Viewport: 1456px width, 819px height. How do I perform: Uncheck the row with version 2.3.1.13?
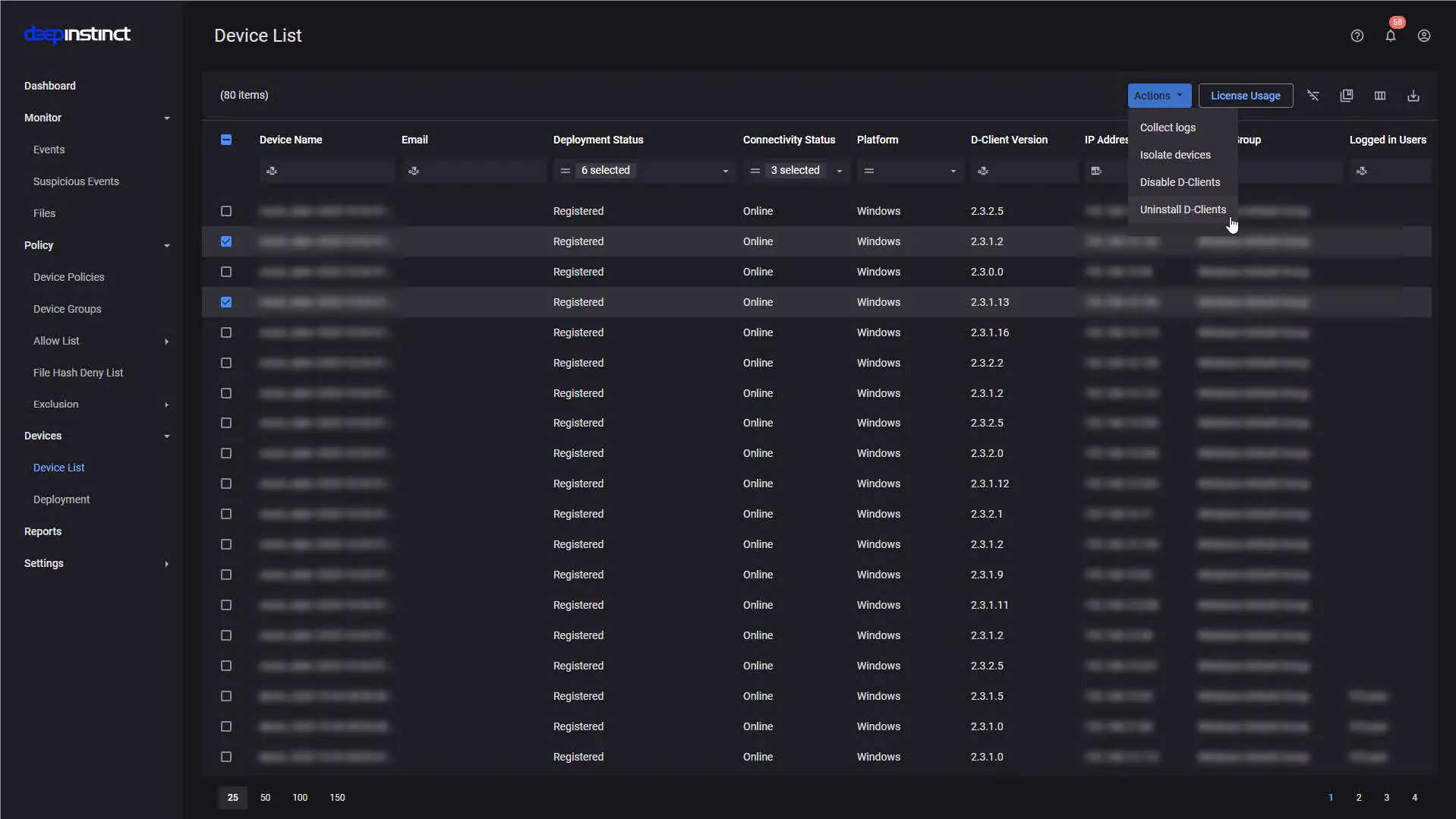pos(225,302)
